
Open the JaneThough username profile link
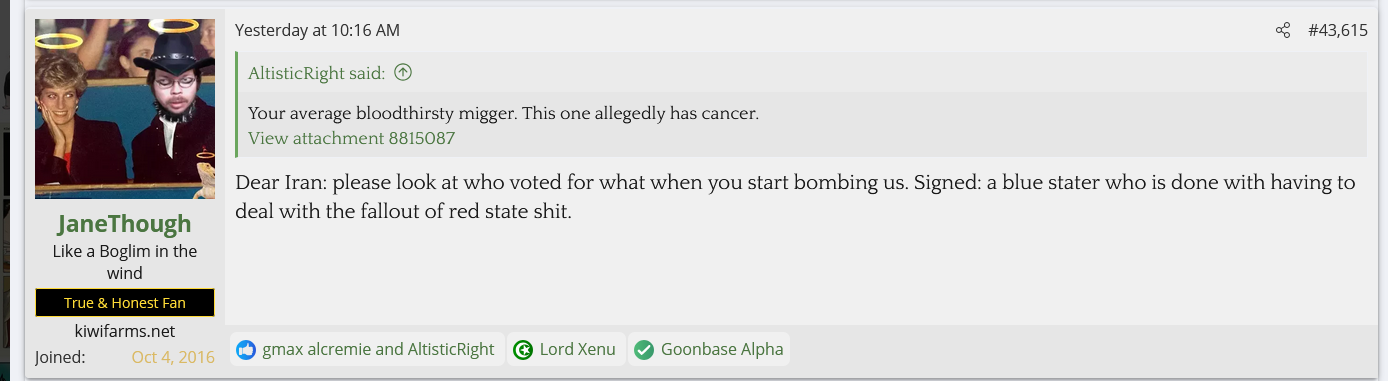[x=124, y=224]
